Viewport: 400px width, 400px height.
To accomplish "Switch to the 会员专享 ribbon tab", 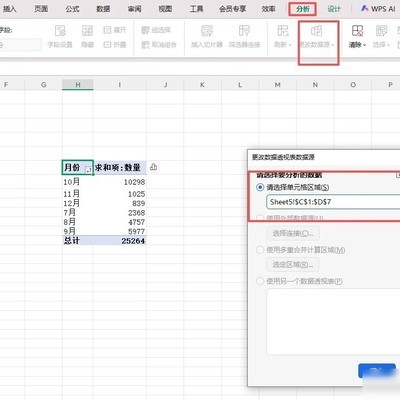I will (233, 9).
